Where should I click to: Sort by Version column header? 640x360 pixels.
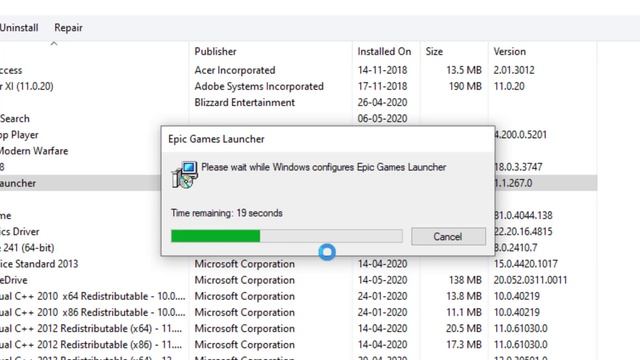point(509,51)
